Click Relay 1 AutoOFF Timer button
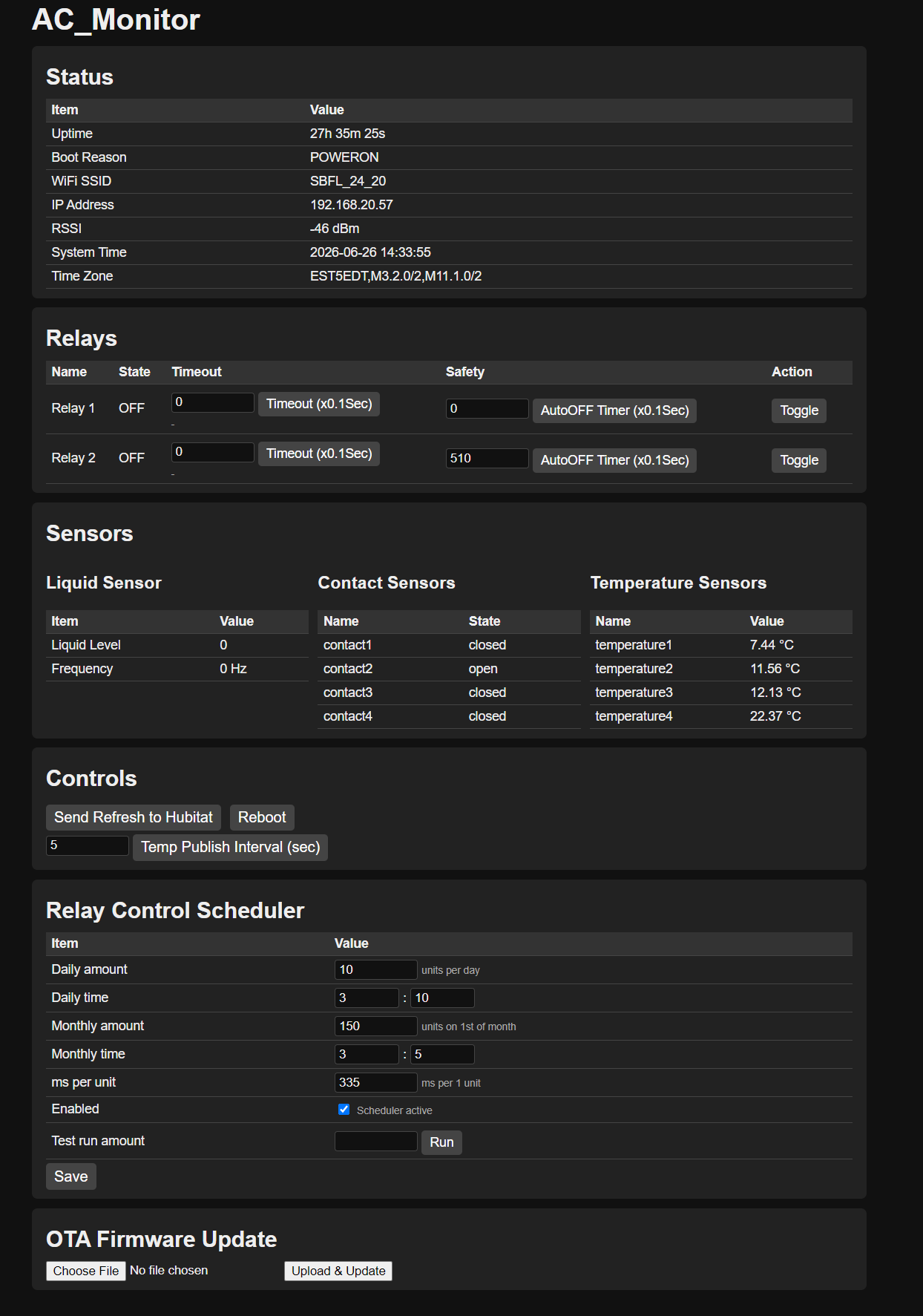This screenshot has height=1316, width=923. tap(614, 410)
